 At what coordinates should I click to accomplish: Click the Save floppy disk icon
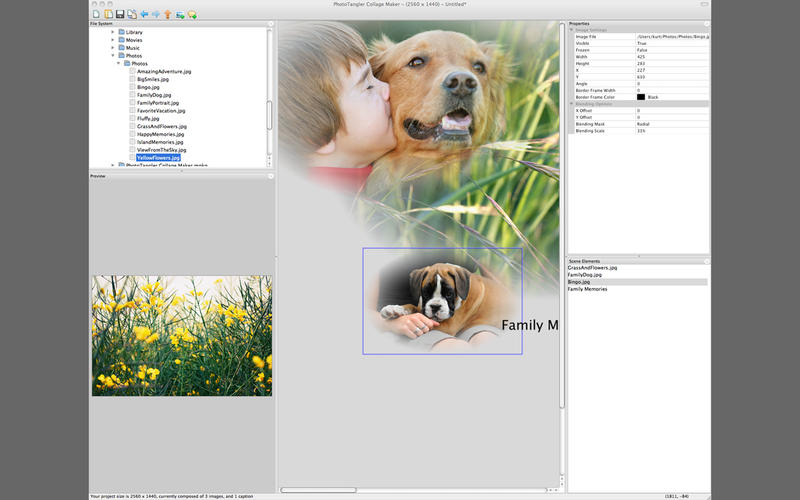point(120,14)
